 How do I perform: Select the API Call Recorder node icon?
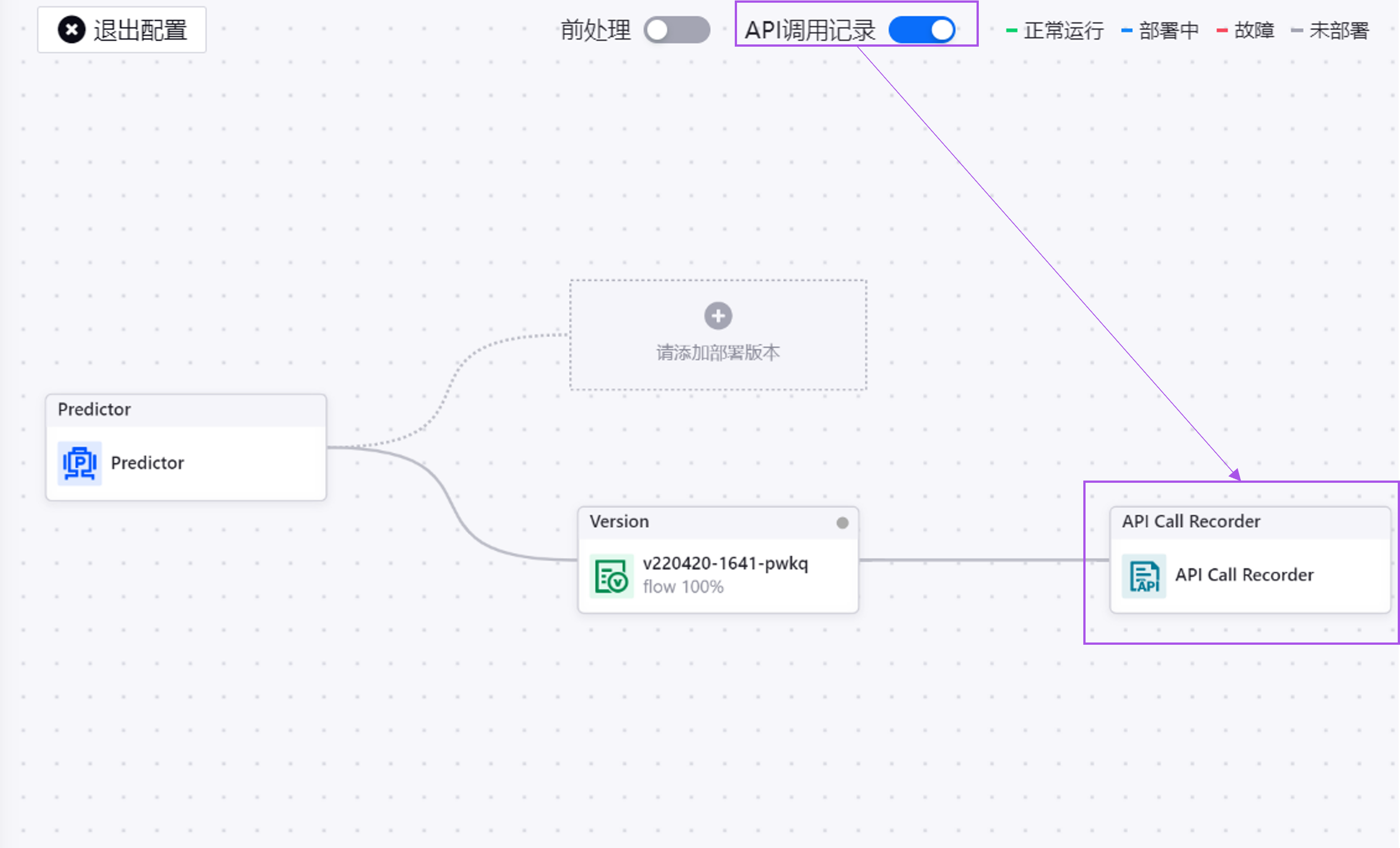[x=1144, y=576]
